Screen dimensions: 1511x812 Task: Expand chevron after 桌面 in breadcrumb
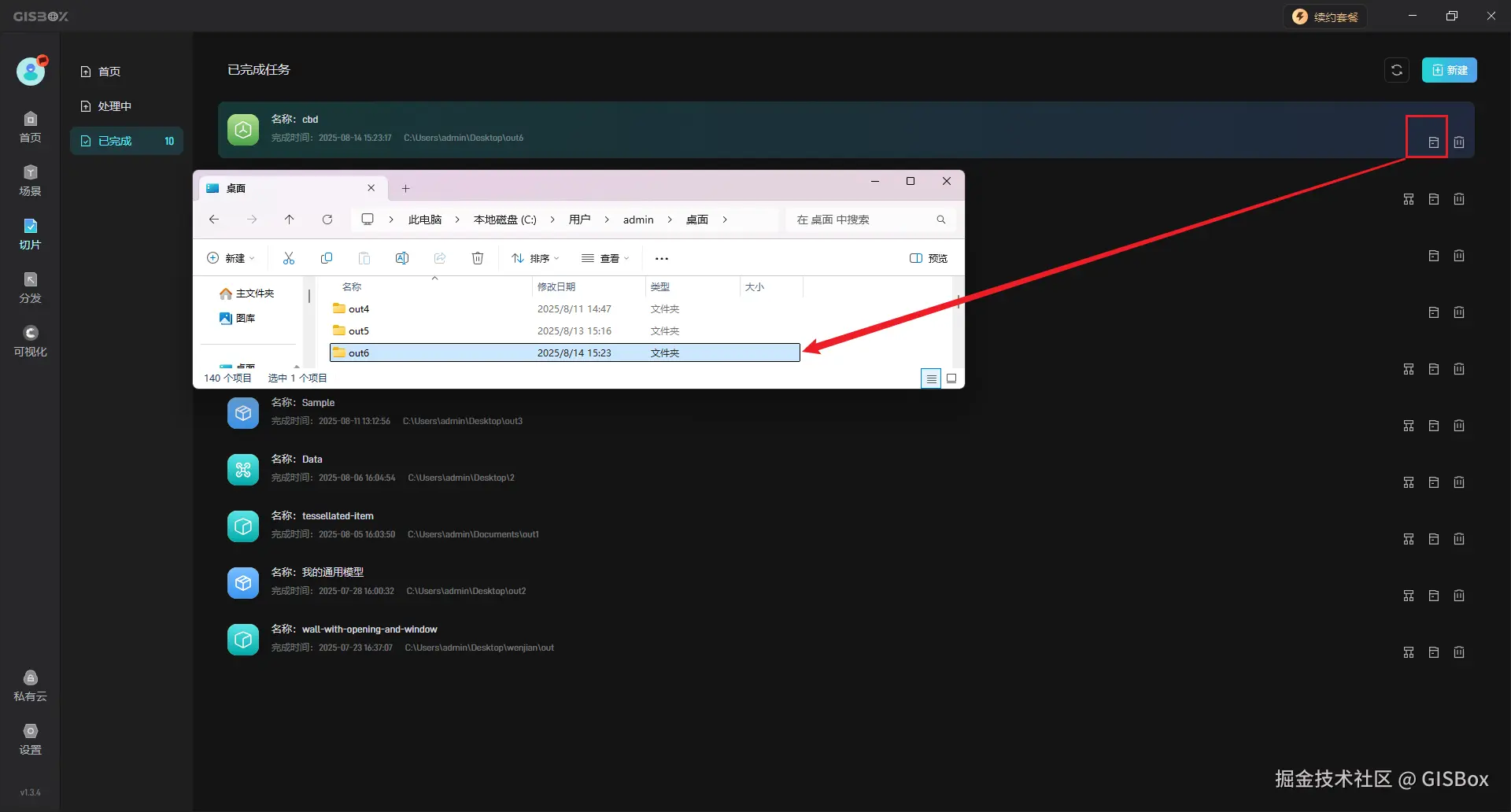[725, 220]
